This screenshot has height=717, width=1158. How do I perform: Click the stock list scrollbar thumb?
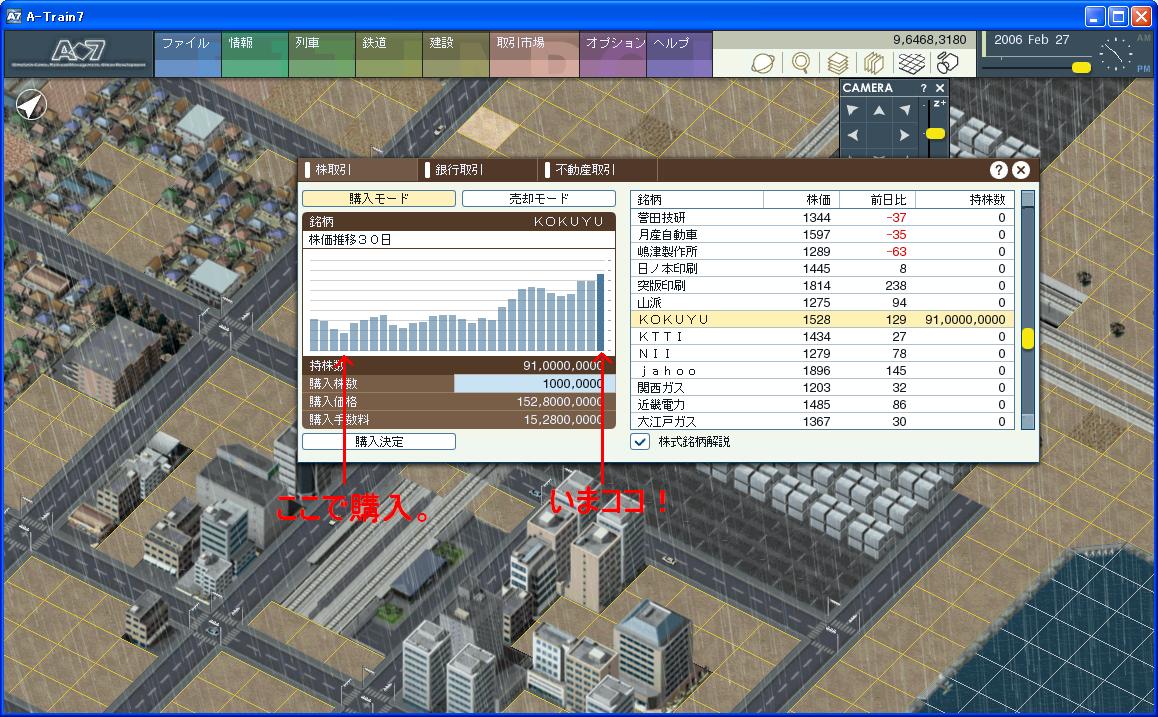(x=1027, y=339)
